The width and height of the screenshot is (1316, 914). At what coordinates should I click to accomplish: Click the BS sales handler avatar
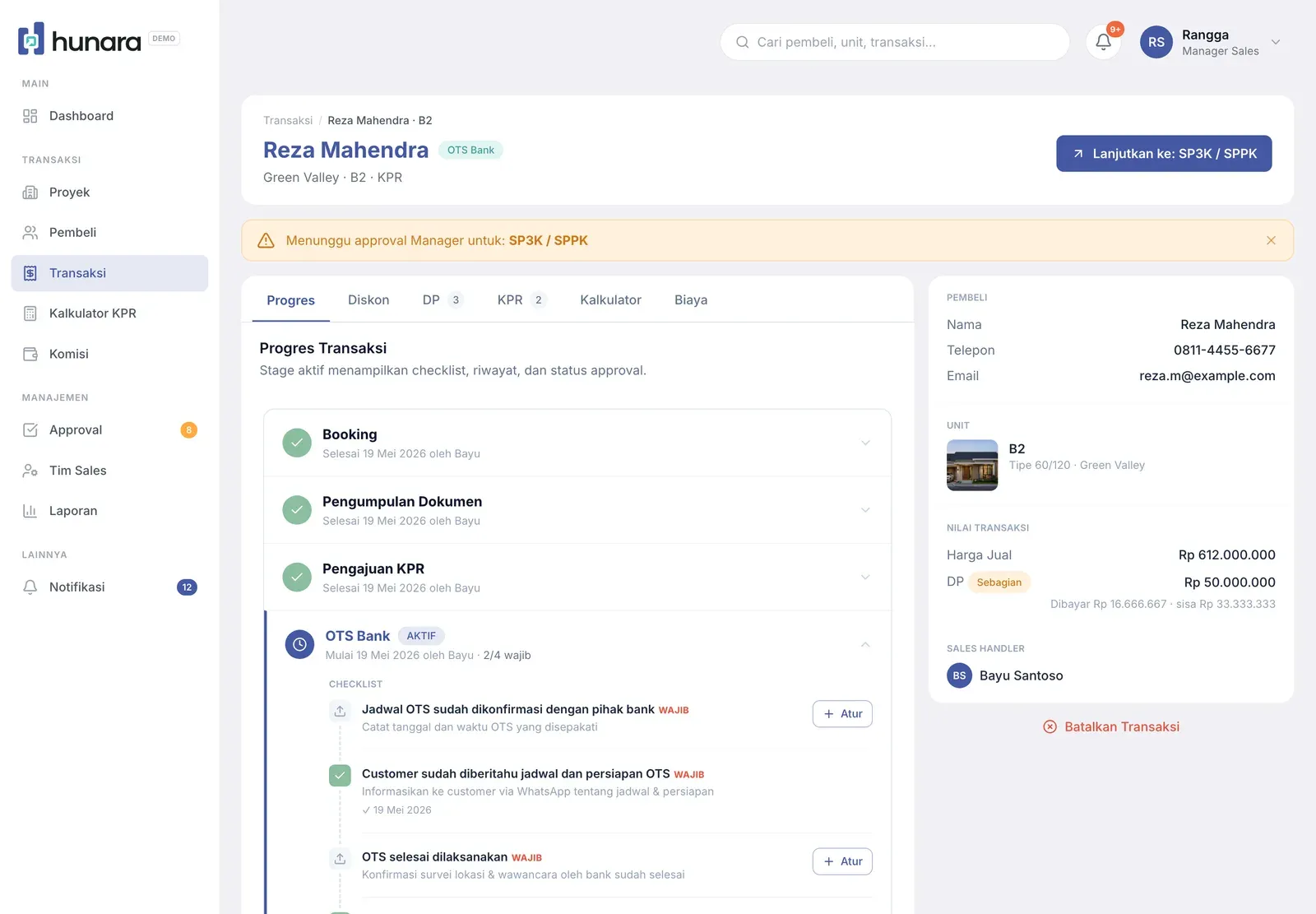[x=959, y=675]
